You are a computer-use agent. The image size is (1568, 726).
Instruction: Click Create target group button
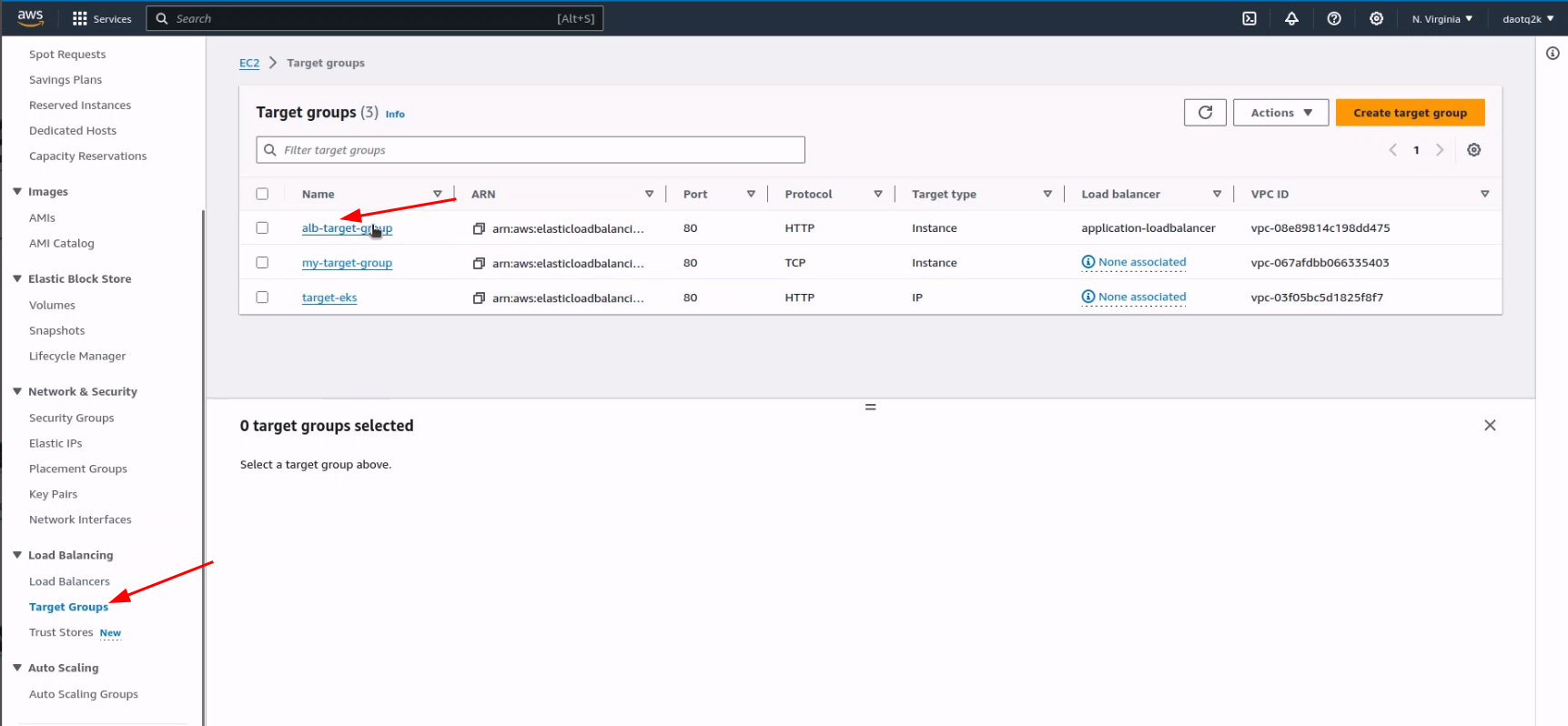click(x=1410, y=113)
